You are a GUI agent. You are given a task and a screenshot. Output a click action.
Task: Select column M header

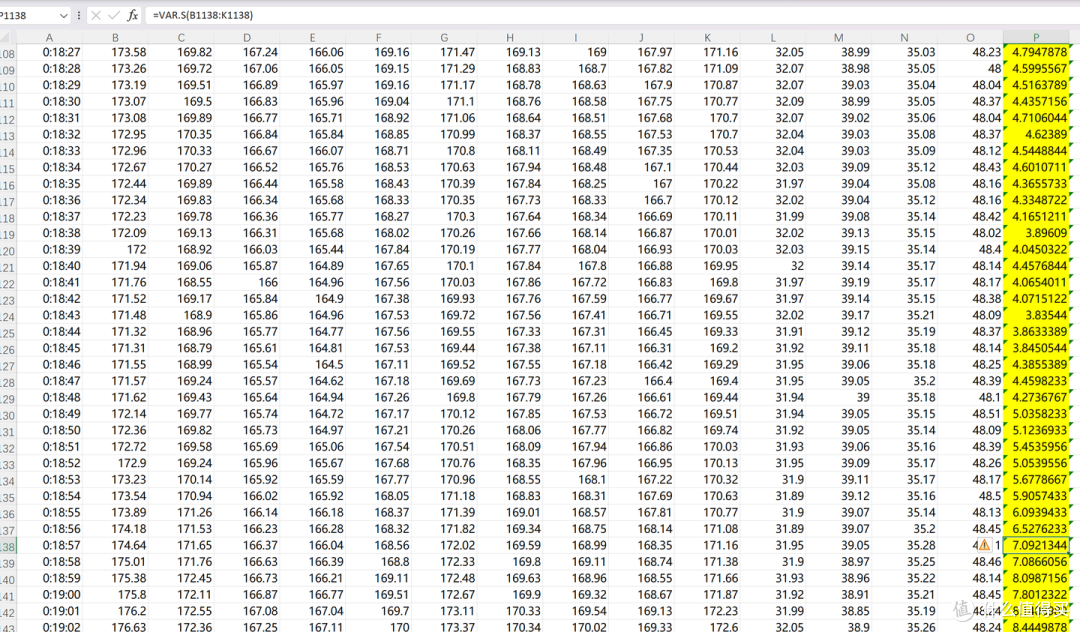pyautogui.click(x=838, y=38)
